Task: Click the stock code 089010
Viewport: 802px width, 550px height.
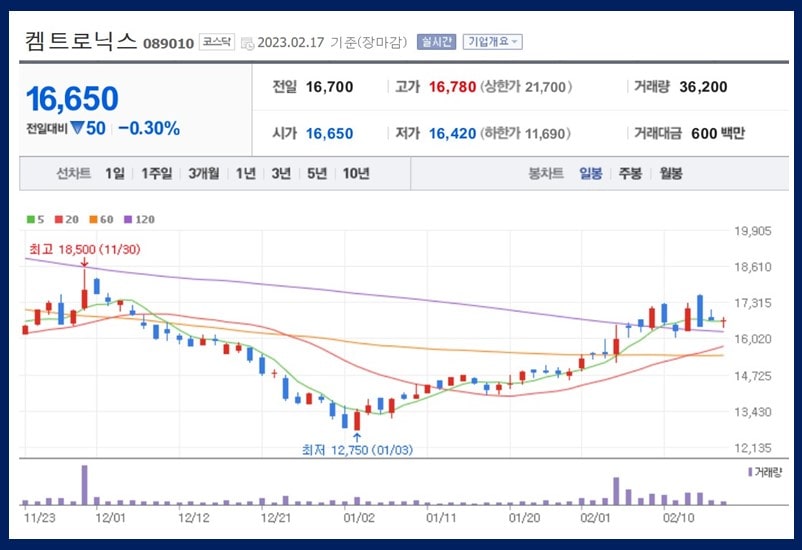Action: (168, 43)
